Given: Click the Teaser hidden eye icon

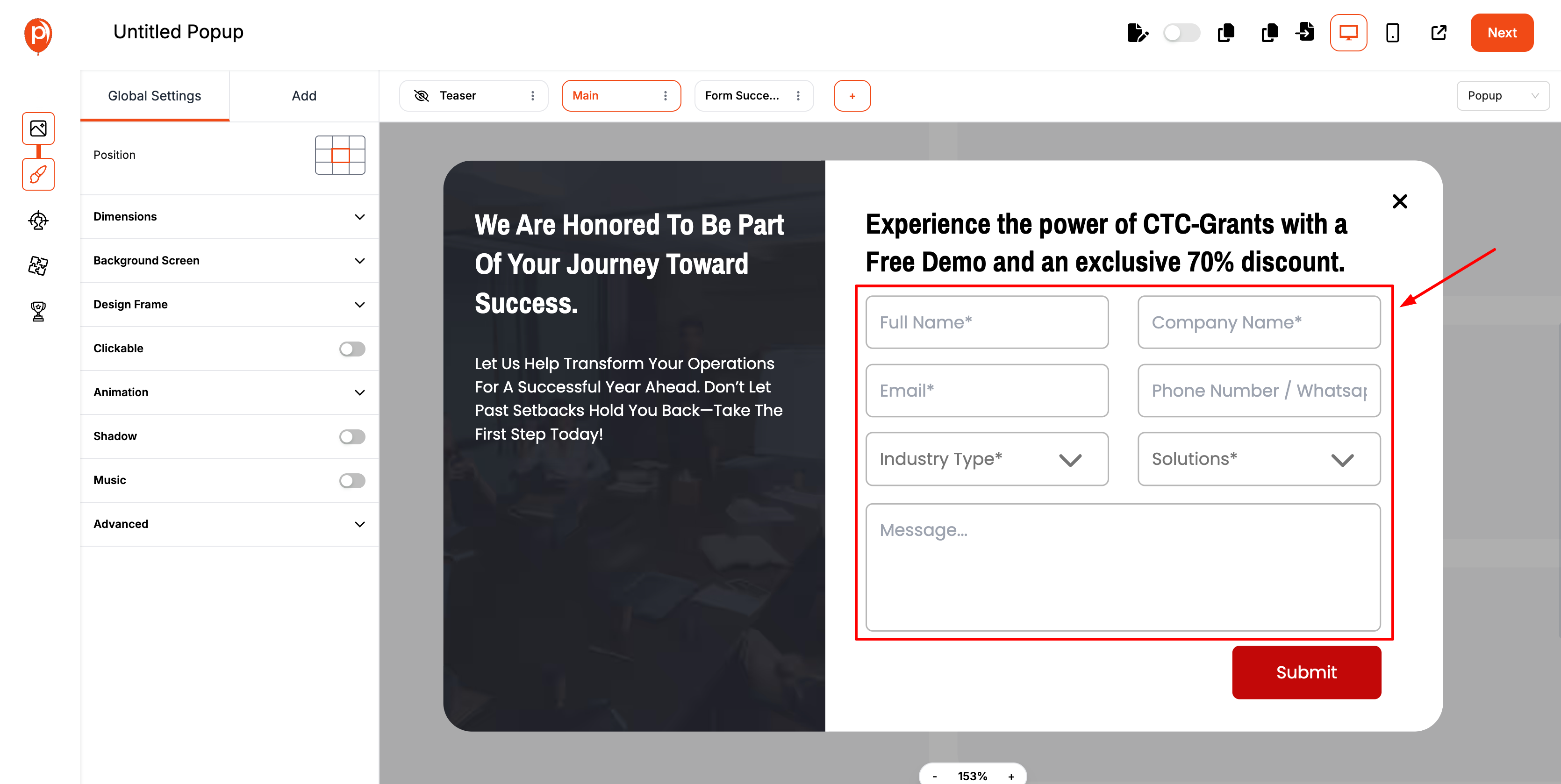Looking at the screenshot, I should pos(421,96).
